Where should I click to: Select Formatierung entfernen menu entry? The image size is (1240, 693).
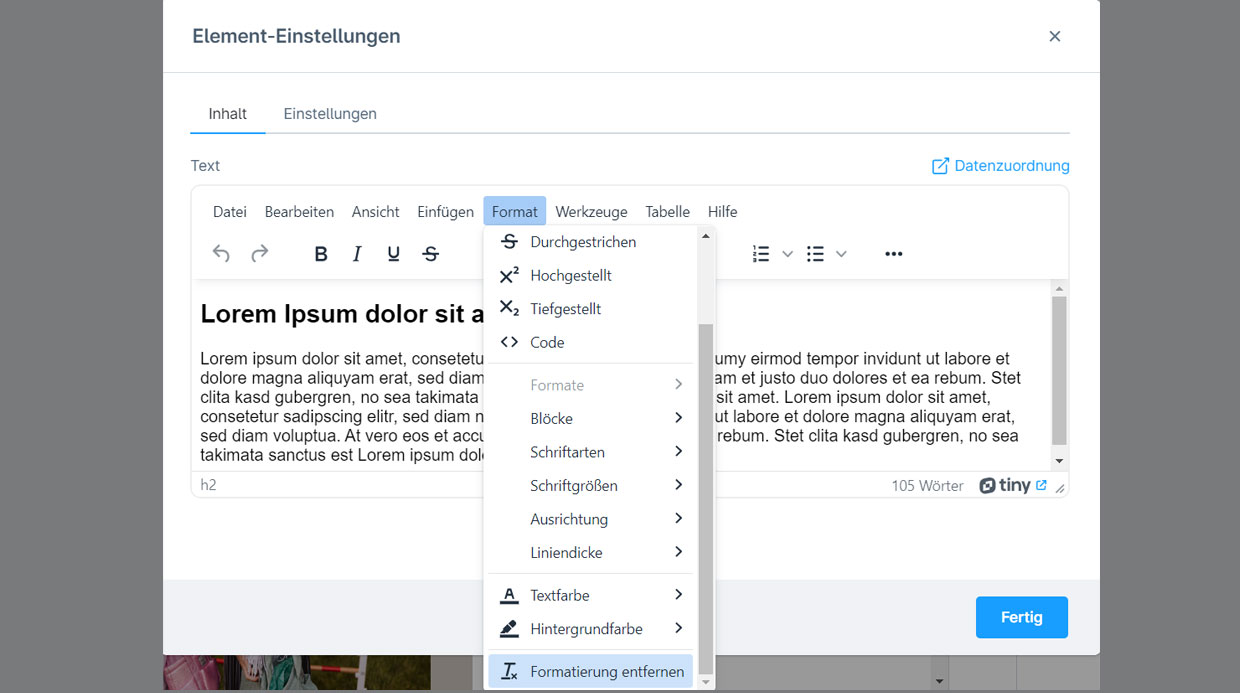tap(590, 672)
